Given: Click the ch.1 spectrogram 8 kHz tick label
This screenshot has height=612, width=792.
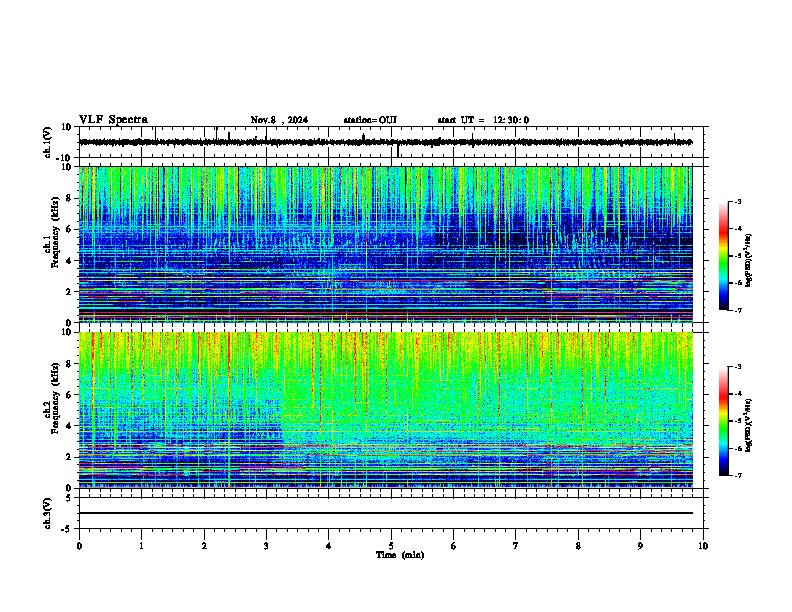Looking at the screenshot, I should pyautogui.click(x=70, y=198).
